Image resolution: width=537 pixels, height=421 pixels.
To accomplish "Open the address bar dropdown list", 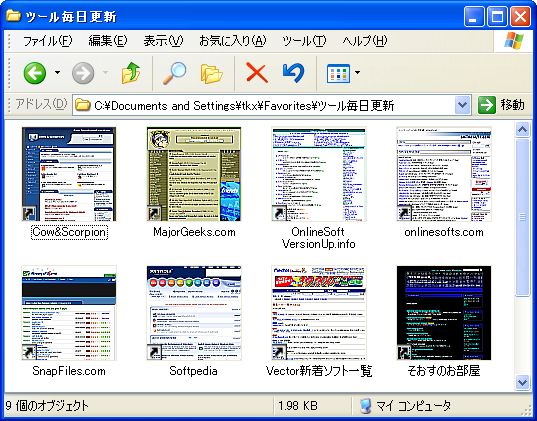I will 463,105.
